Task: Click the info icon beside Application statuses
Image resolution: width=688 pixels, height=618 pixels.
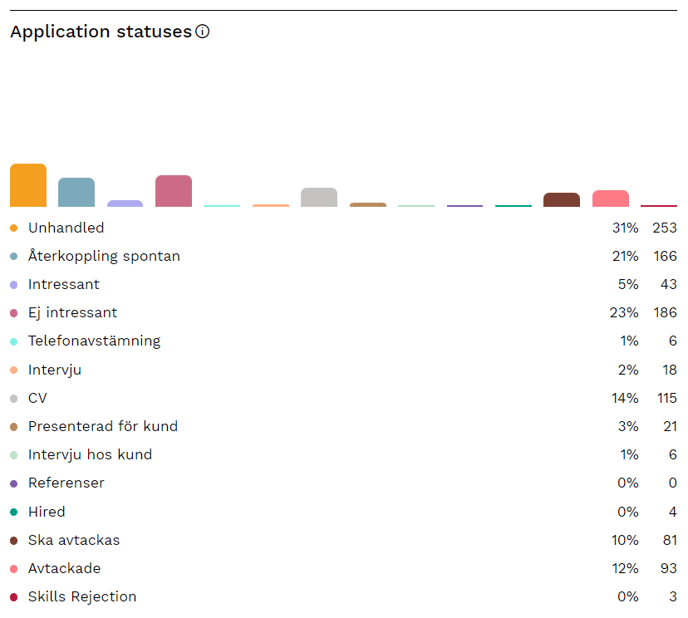Action: coord(203,32)
